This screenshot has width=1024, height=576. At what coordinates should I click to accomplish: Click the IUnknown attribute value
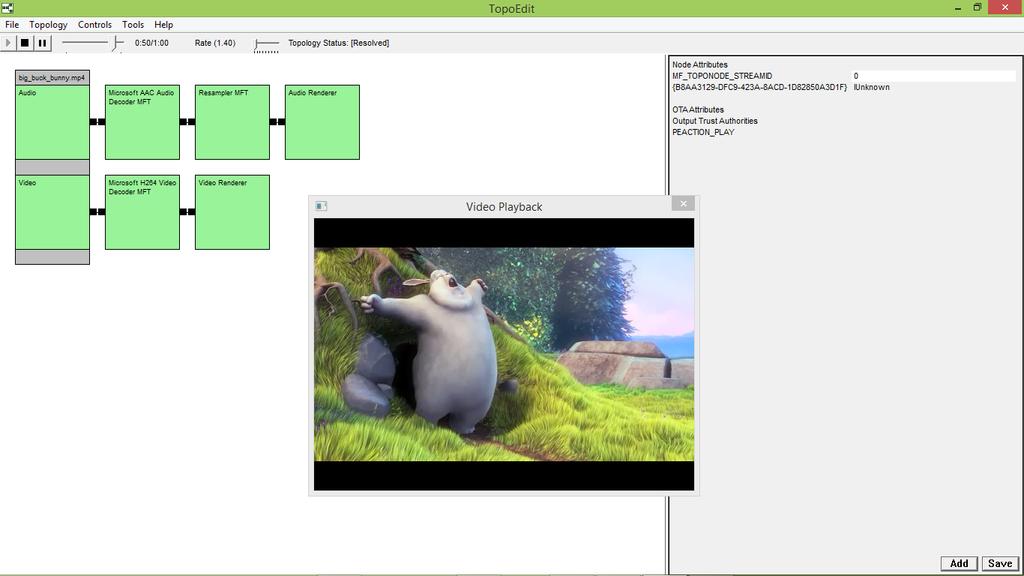[871, 87]
